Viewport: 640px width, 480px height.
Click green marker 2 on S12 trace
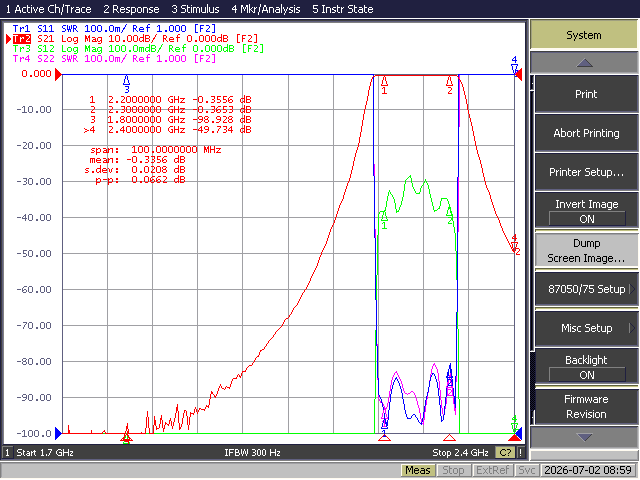point(449,215)
